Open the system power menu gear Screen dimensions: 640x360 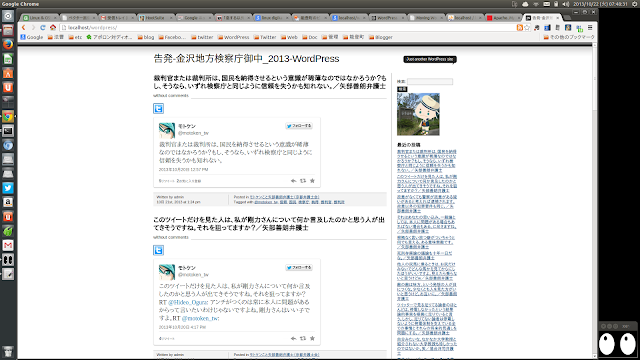pos(634,4)
